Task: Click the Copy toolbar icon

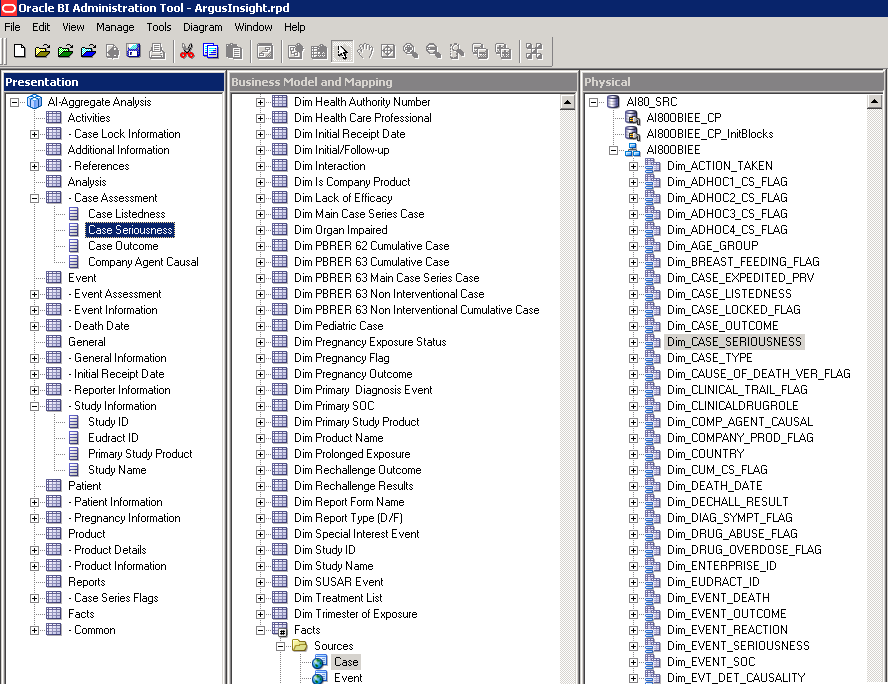Action: [x=211, y=52]
